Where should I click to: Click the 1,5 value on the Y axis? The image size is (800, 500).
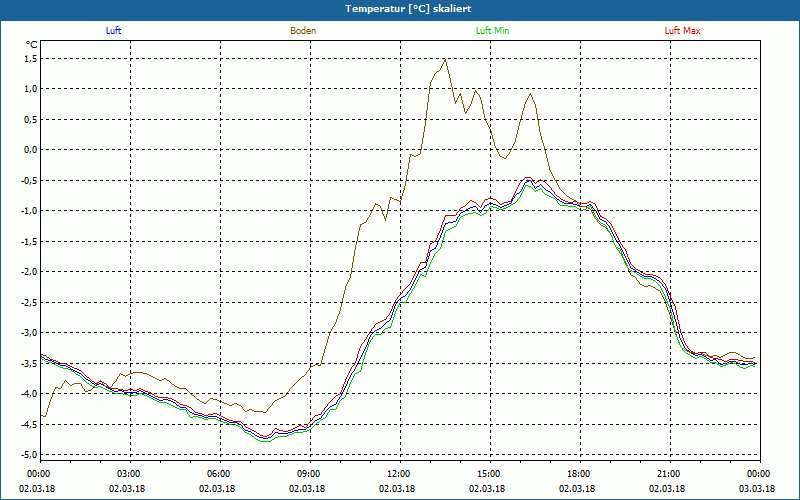31,59
